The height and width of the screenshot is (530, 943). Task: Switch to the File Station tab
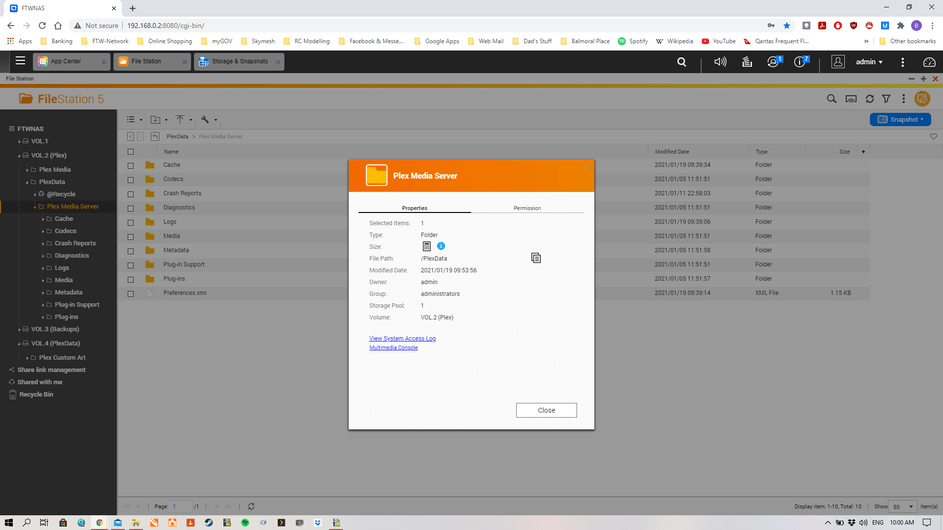(x=152, y=61)
